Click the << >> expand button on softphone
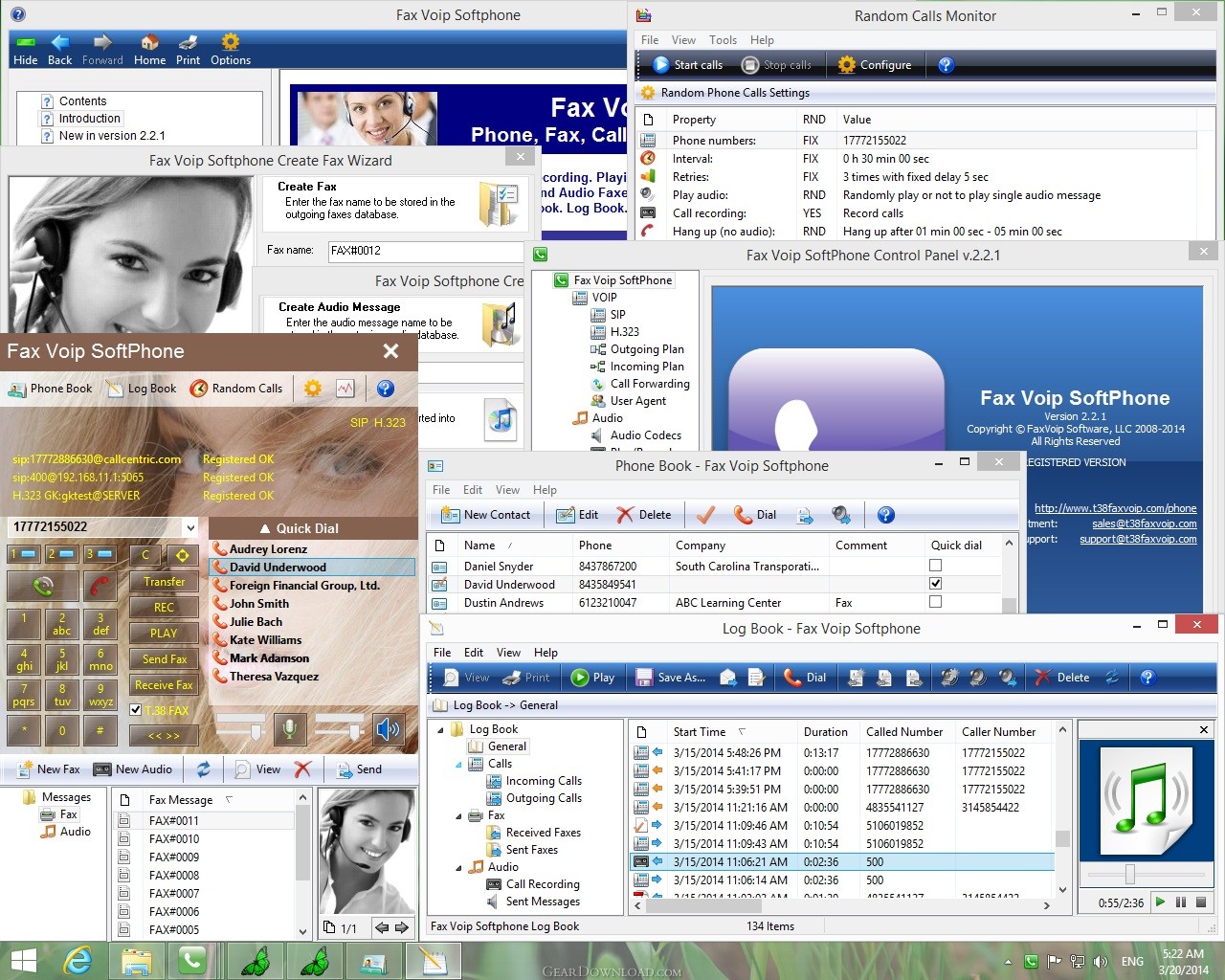 tap(164, 735)
